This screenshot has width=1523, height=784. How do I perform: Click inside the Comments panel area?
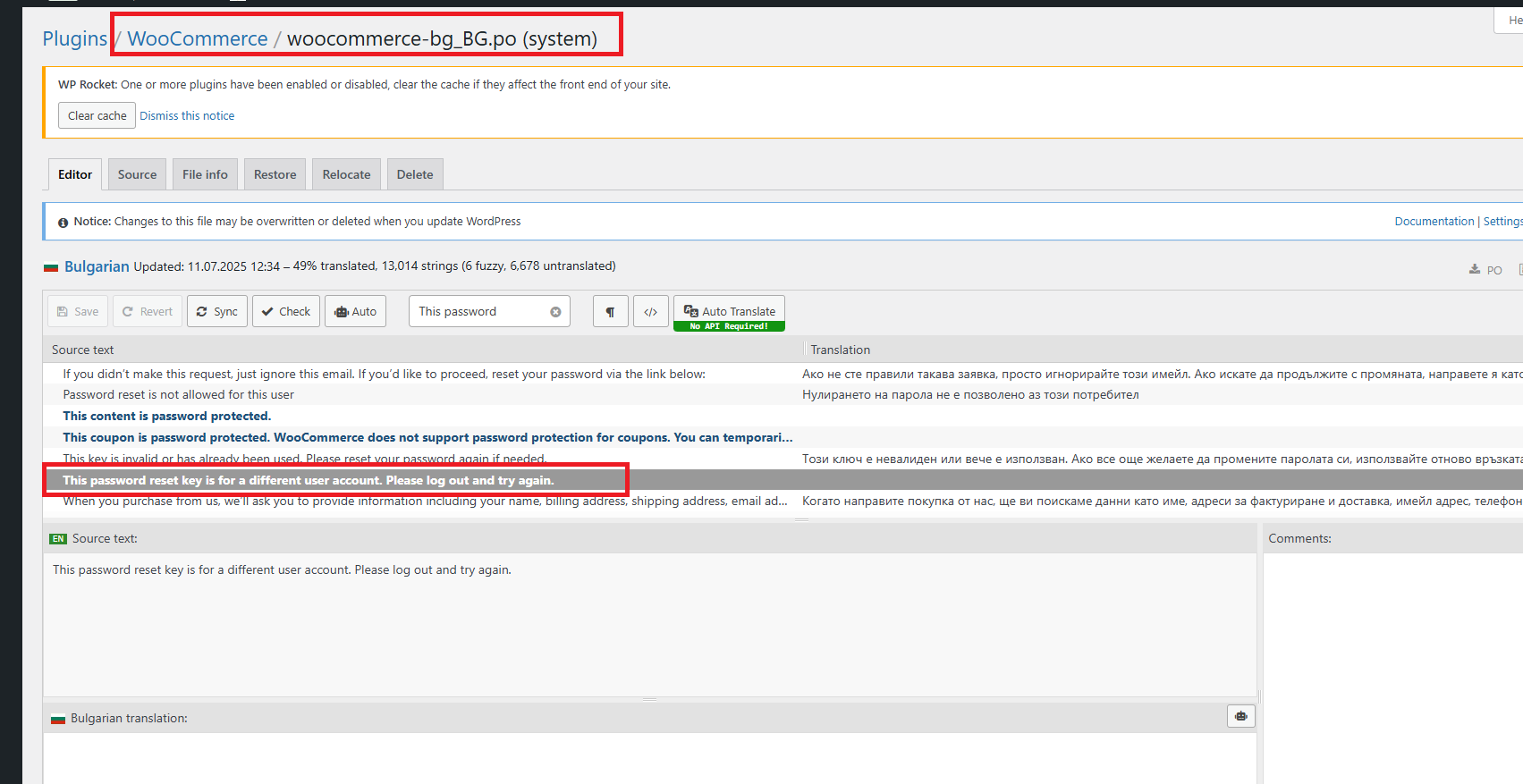1392,669
